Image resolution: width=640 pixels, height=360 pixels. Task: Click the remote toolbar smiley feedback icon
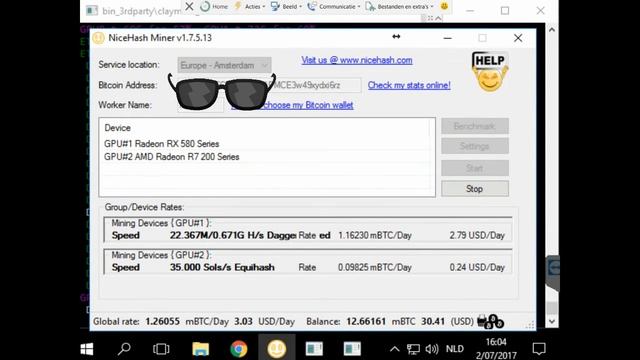(x=444, y=6)
